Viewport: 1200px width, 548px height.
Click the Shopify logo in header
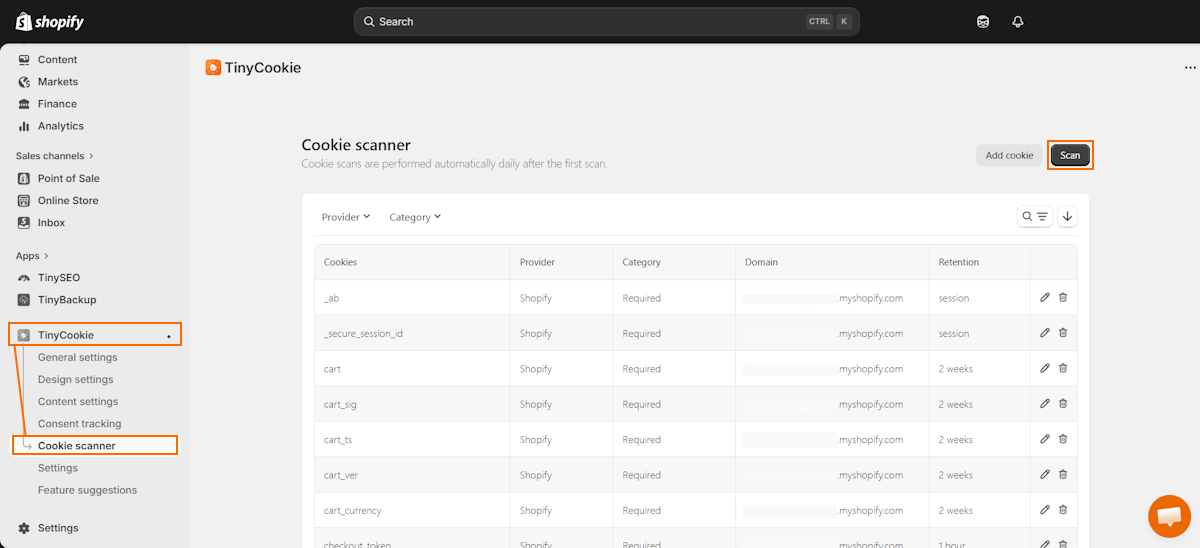click(x=50, y=22)
